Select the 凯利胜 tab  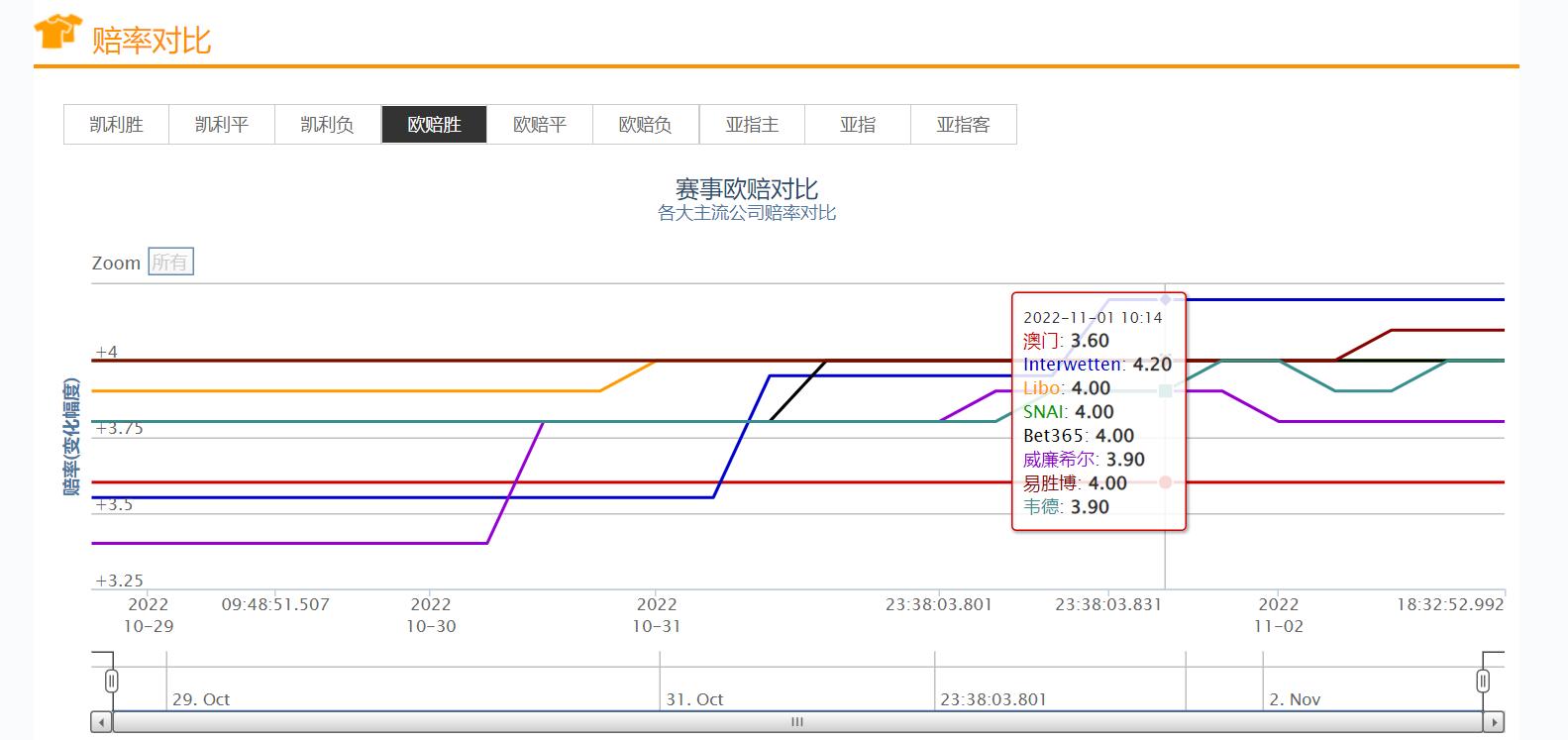click(117, 125)
